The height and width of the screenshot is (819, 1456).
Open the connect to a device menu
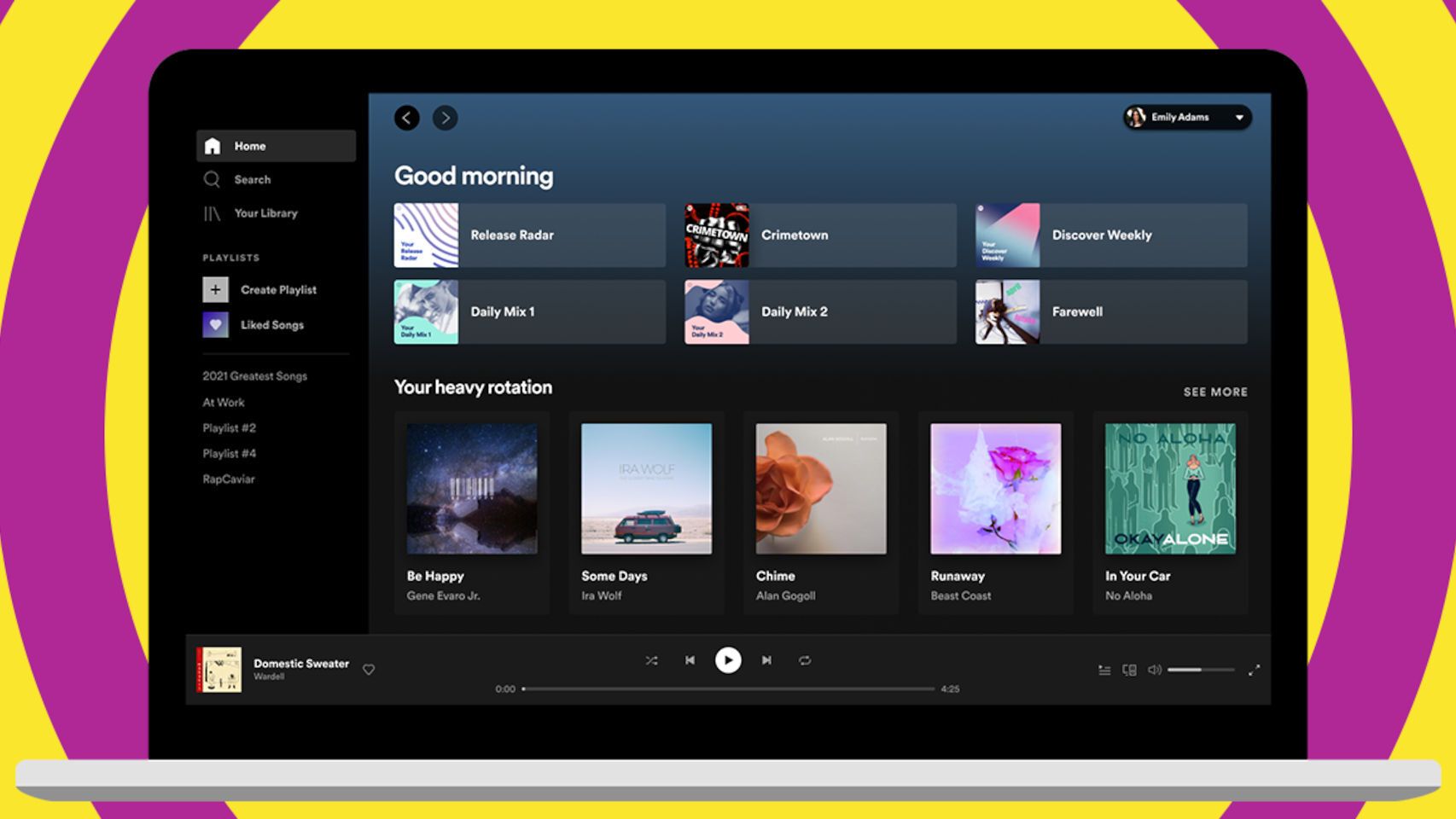(1129, 671)
